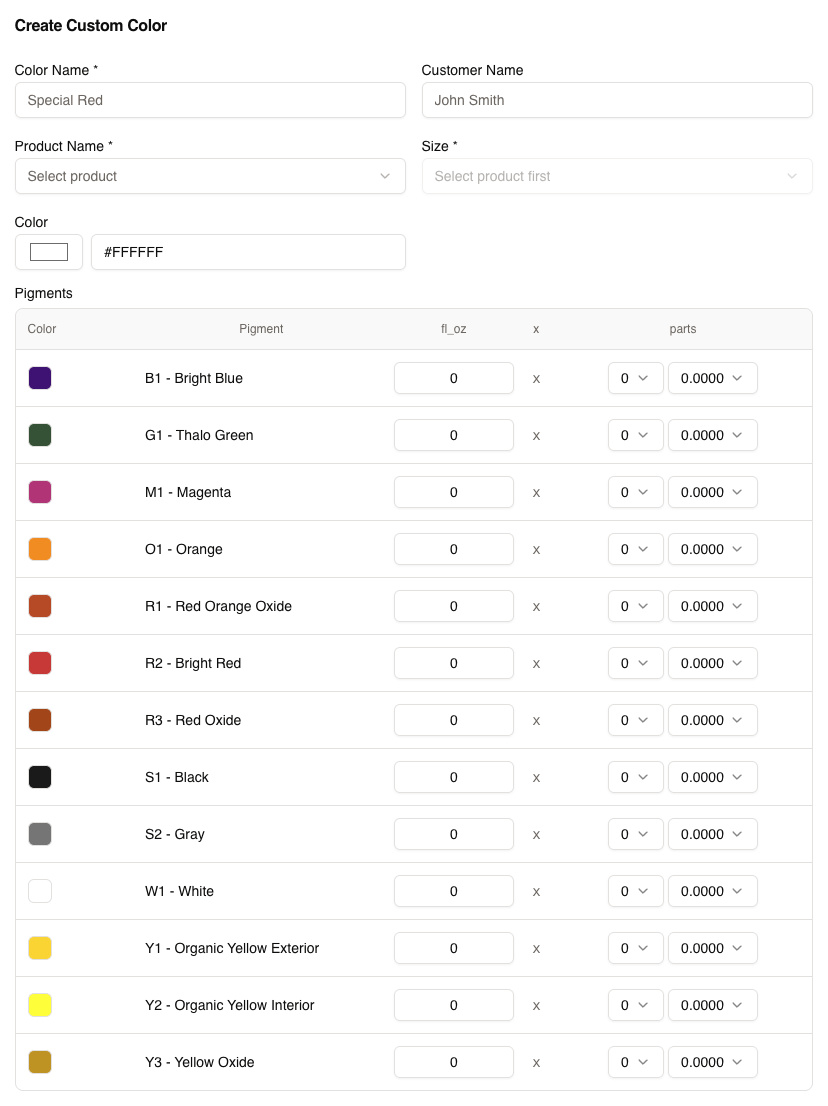Open whole parts dropdown for S1 Black
The image size is (828, 1106).
635,777
